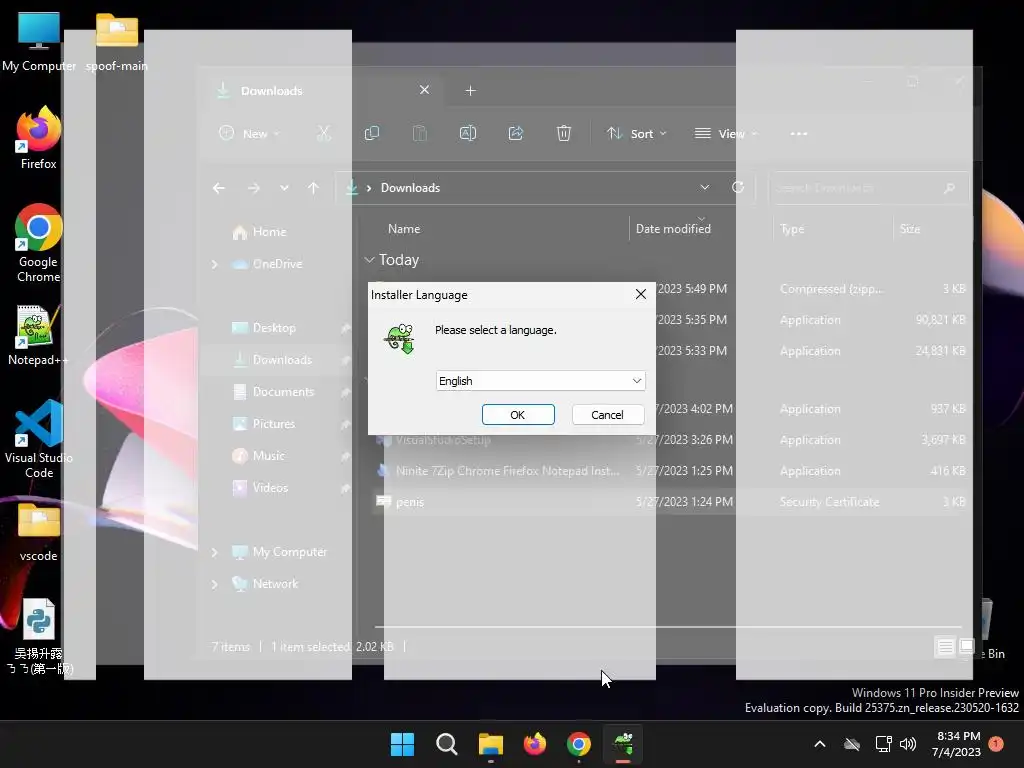Open Visual Studio Code desktop shortcut

(39, 439)
